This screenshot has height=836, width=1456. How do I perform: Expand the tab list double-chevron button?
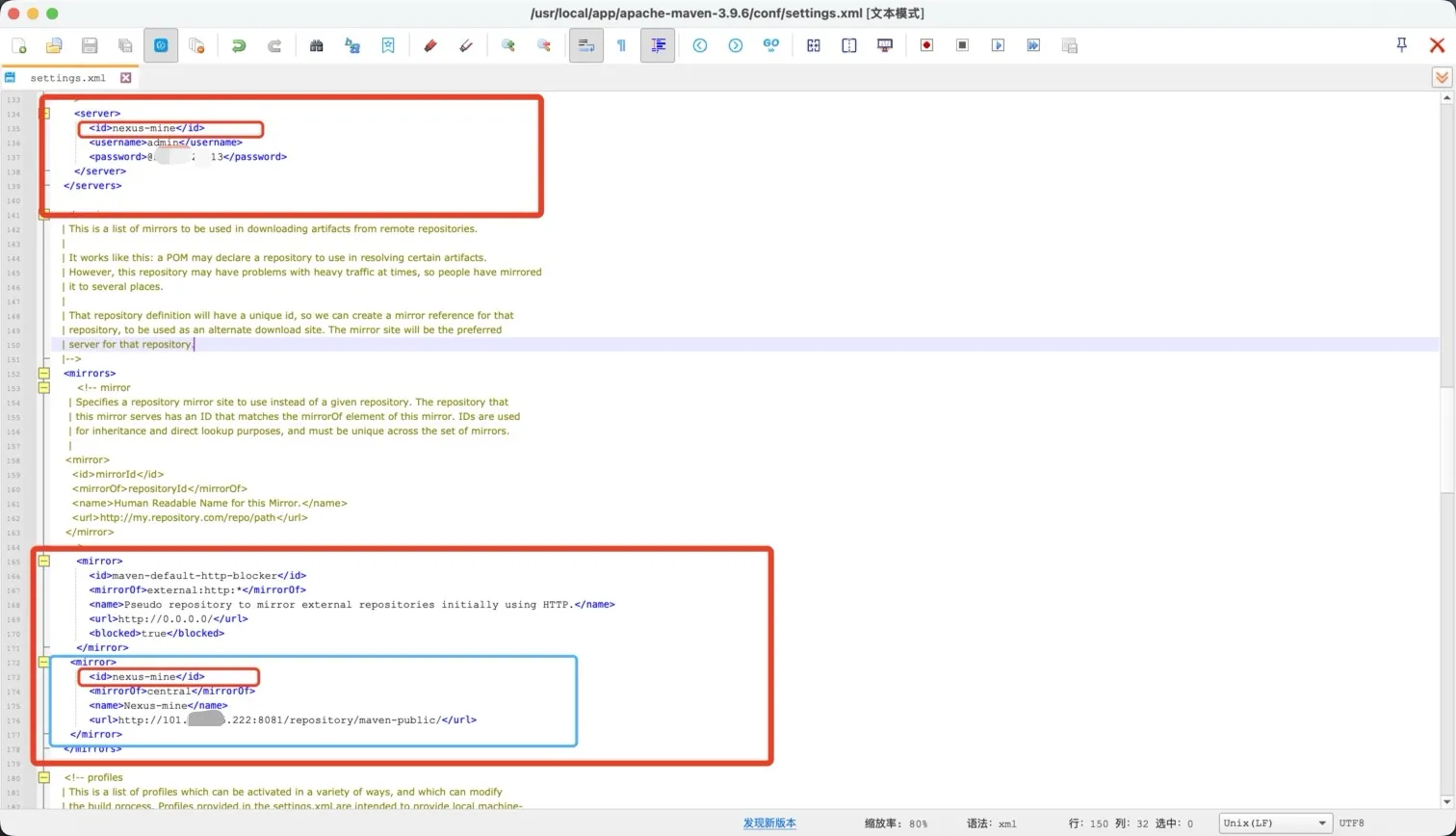[x=1441, y=78]
